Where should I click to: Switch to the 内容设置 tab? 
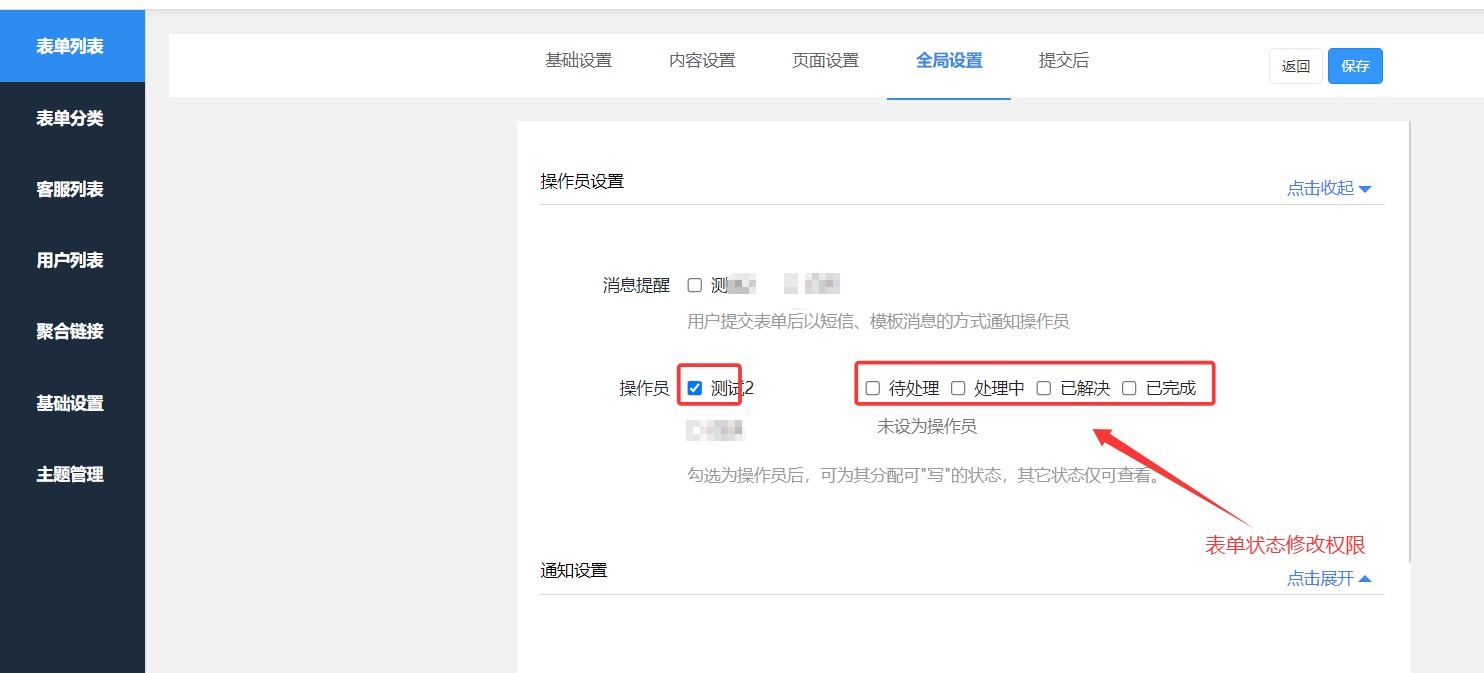tap(702, 60)
